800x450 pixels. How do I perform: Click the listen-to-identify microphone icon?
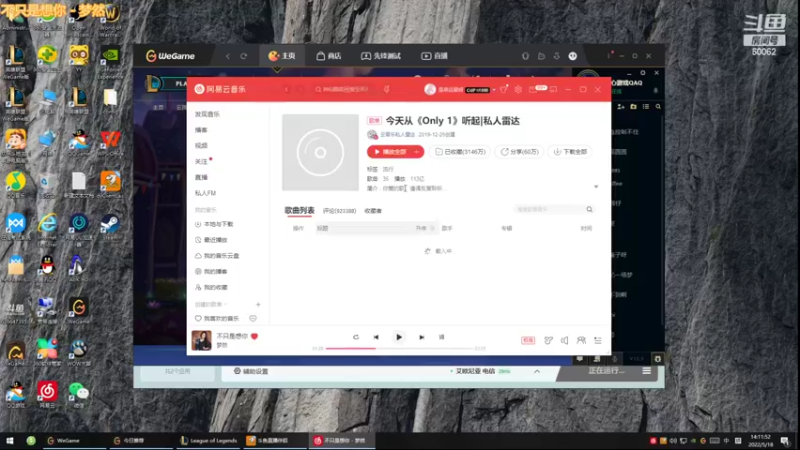pos(387,89)
